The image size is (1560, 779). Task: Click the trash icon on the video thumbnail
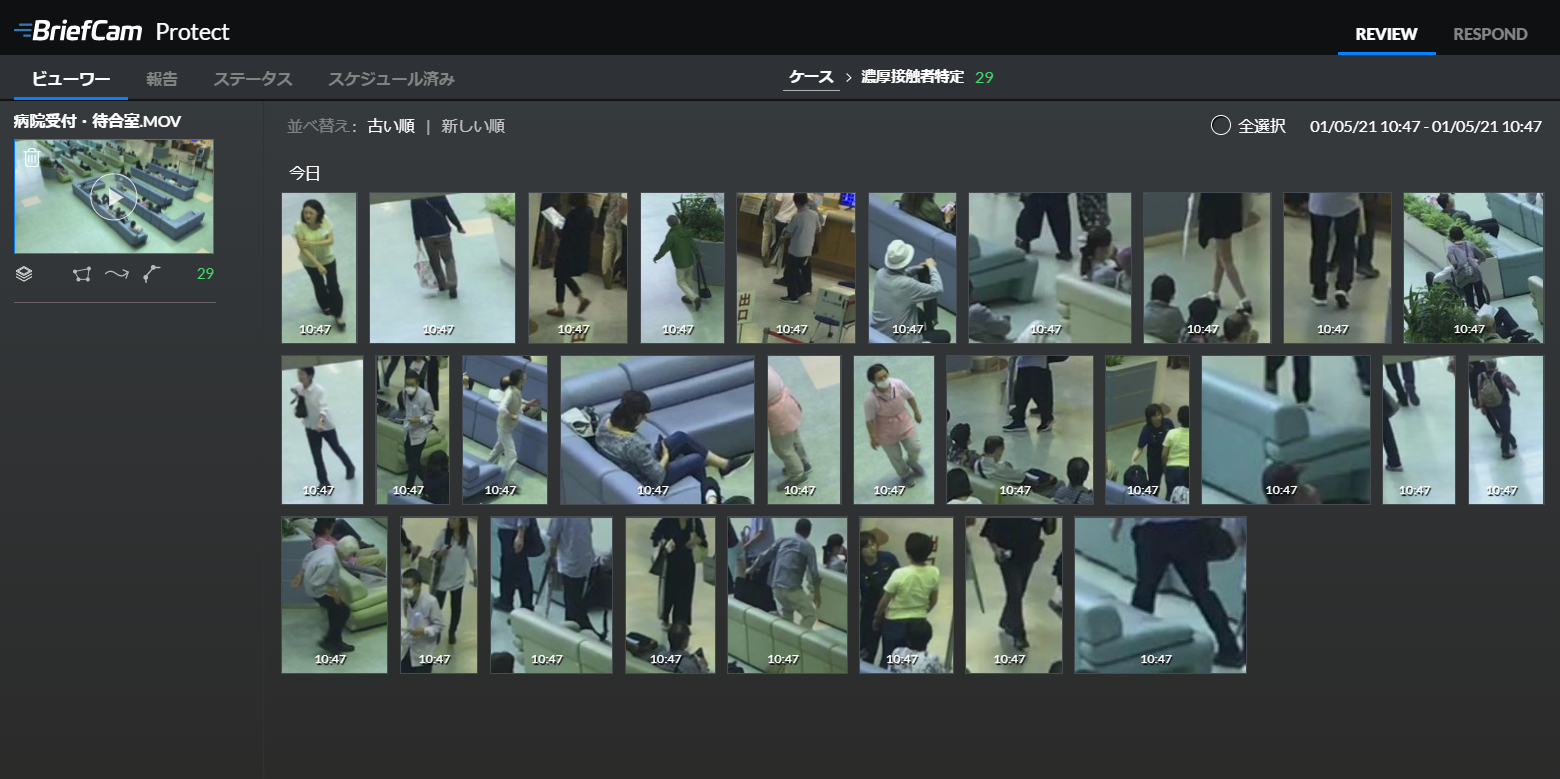(x=32, y=158)
